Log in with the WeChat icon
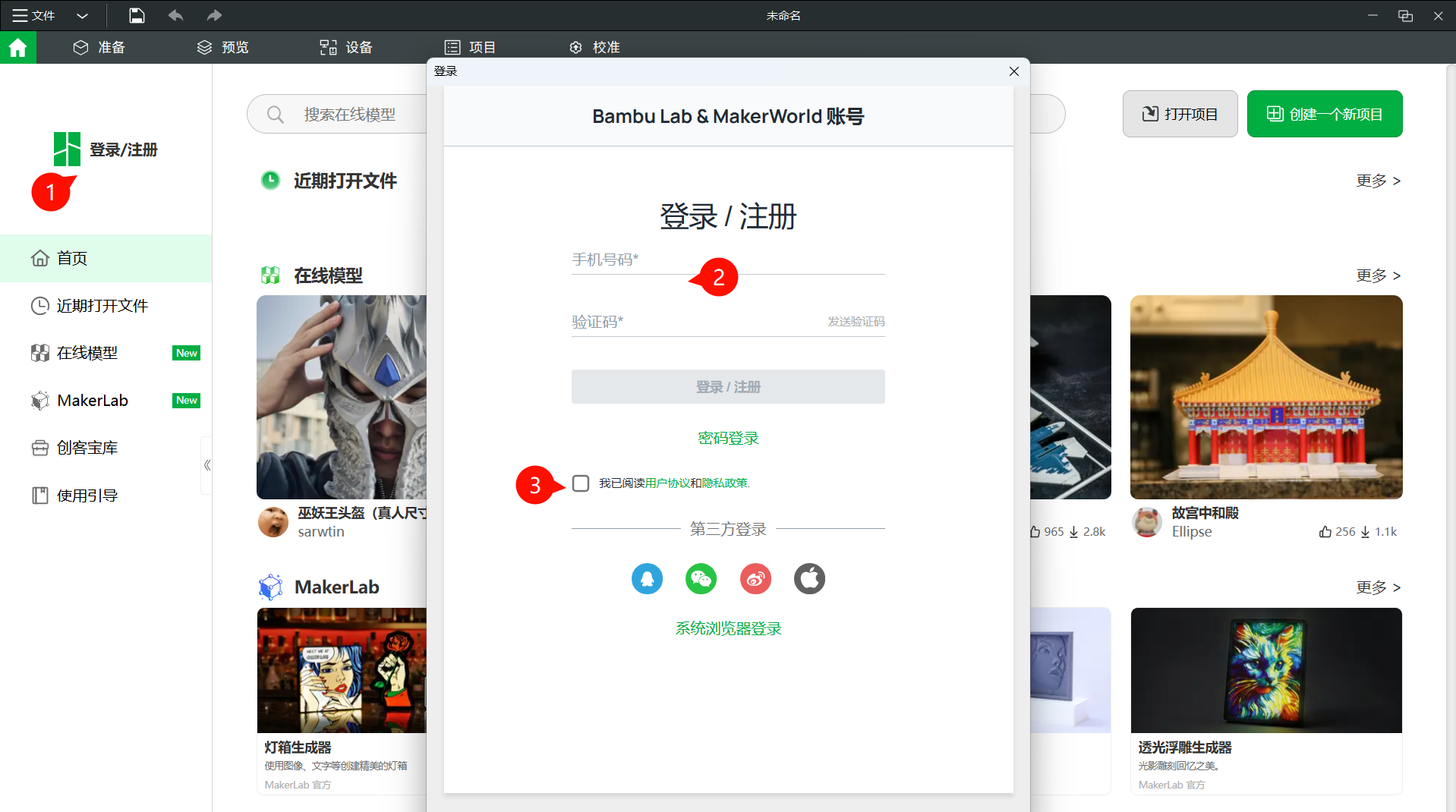The height and width of the screenshot is (812, 1456). [x=701, y=579]
